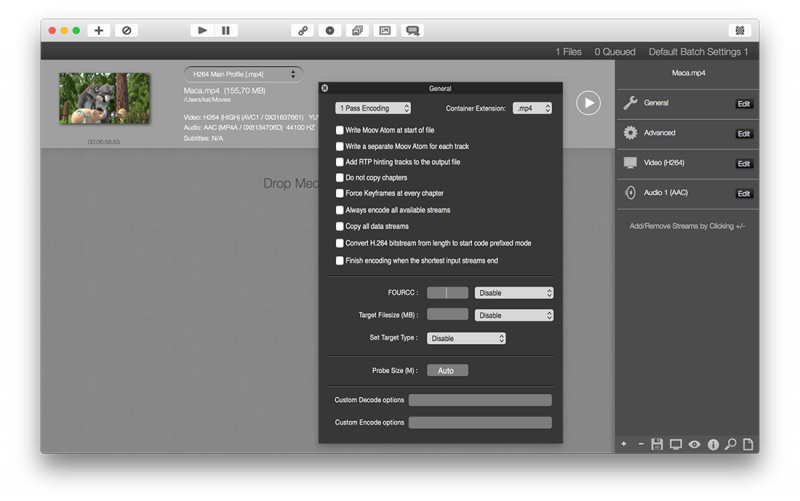The height and width of the screenshot is (501, 800).
Task: Click the save preset floppy disk icon
Action: (x=657, y=444)
